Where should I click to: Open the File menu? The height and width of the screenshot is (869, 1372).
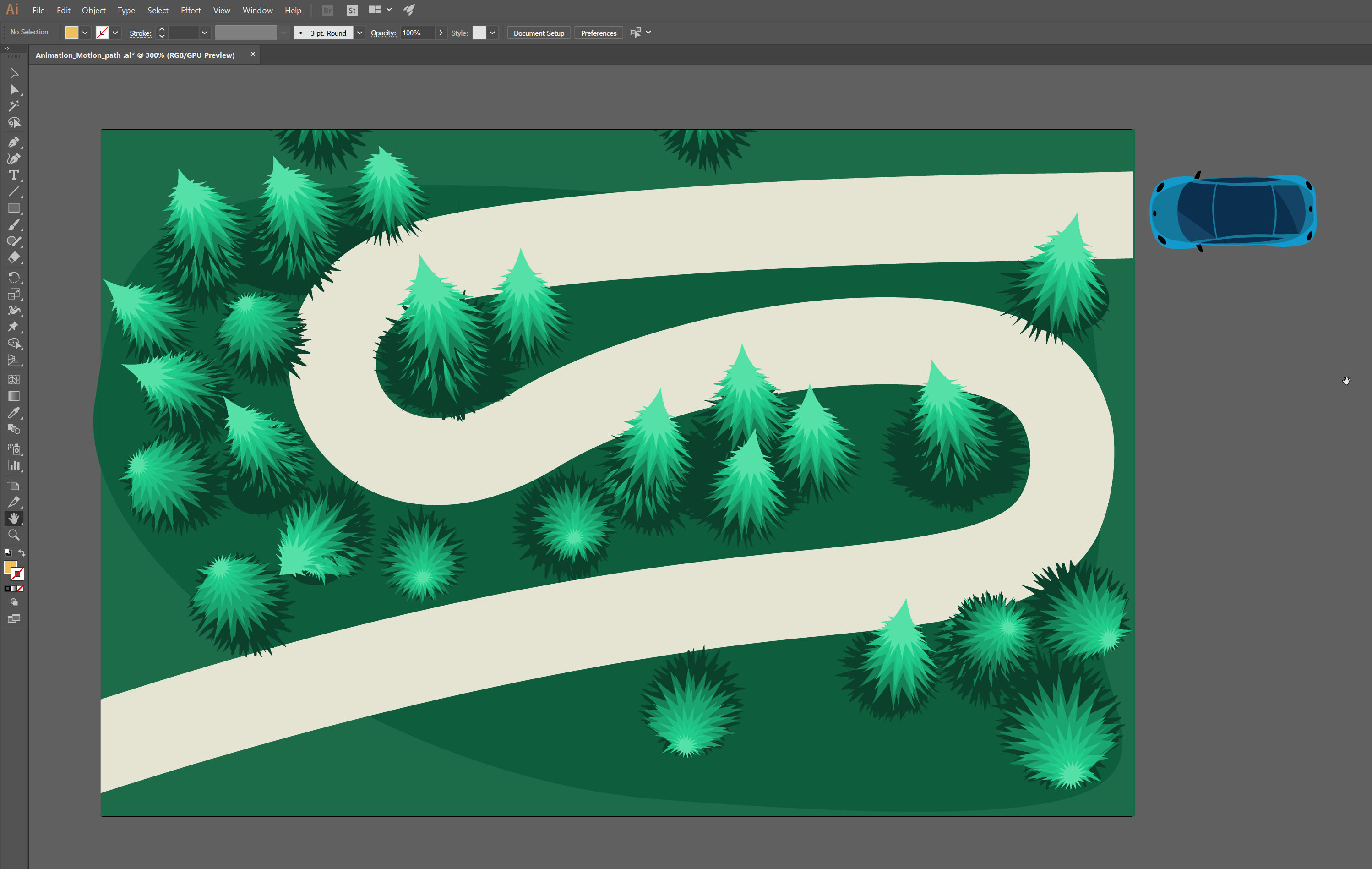tap(38, 9)
